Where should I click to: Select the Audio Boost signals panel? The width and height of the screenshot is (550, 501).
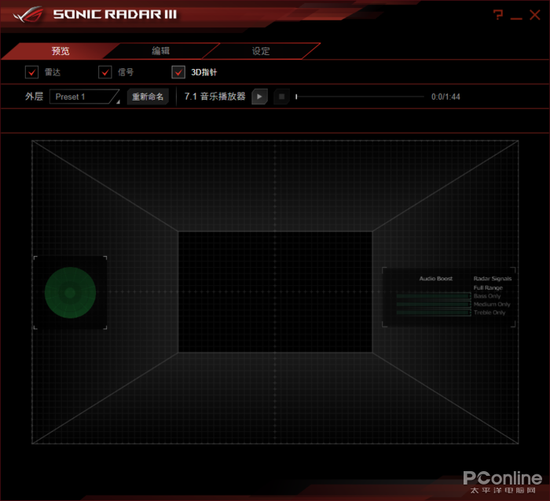(x=449, y=297)
